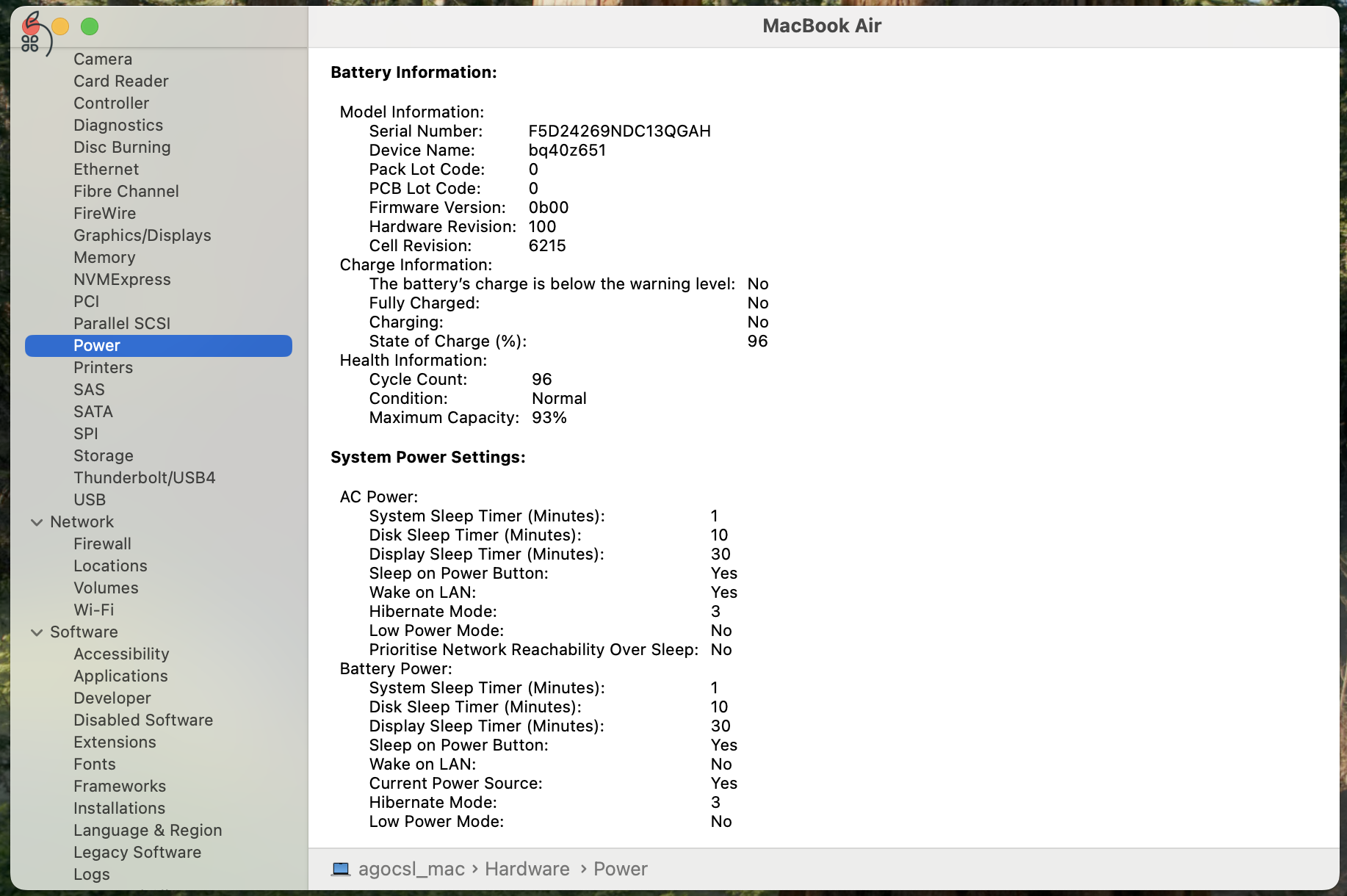
Task: Open Language & Region entry
Action: [x=148, y=830]
